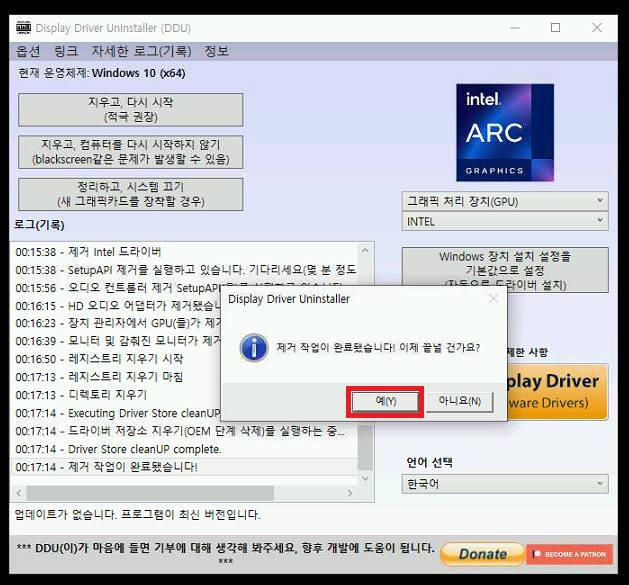Select log line '00:15:38 - SetupAPI 제거를 실행하고'

[184, 270]
